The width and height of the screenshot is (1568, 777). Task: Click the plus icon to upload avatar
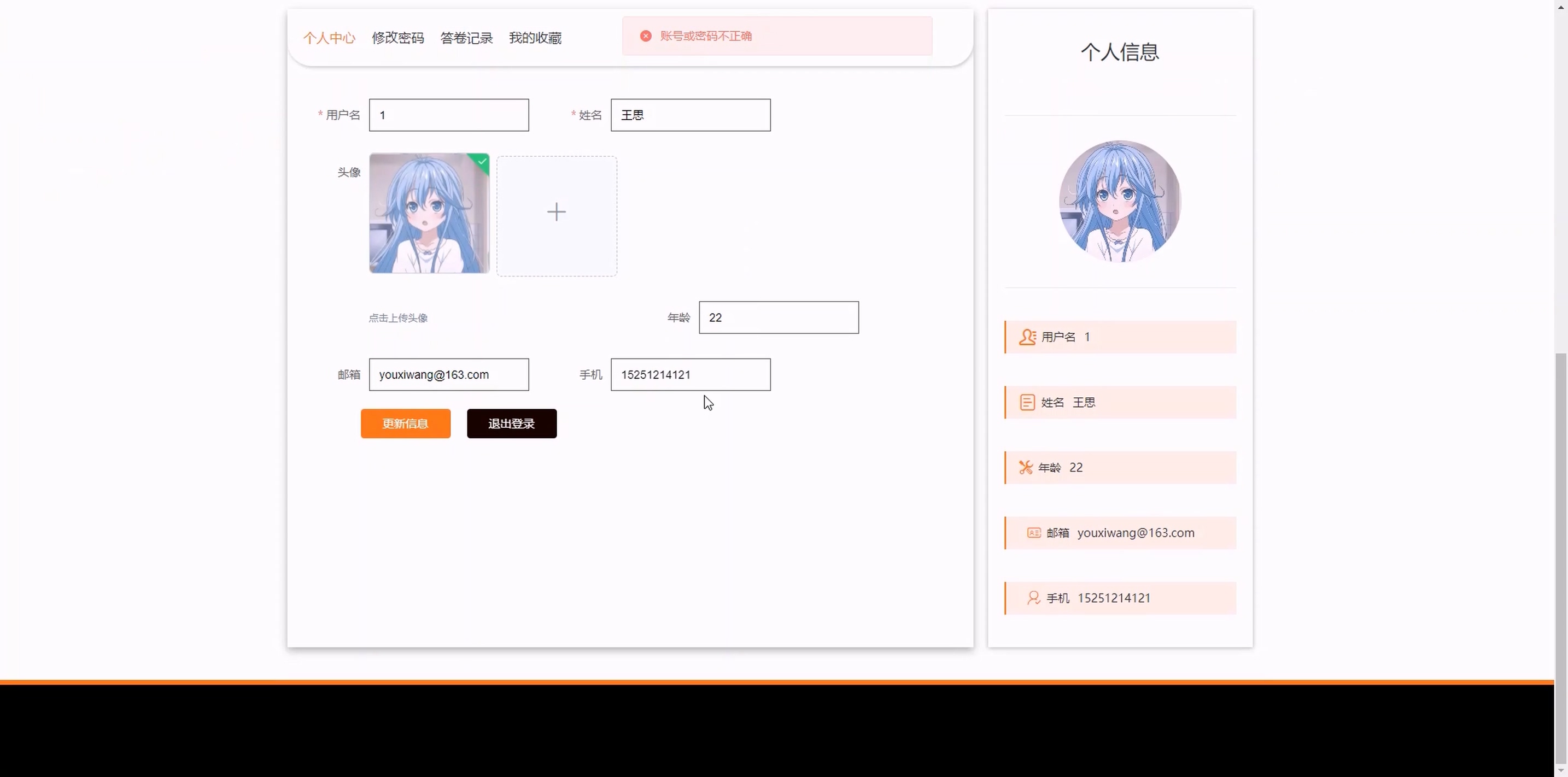557,213
